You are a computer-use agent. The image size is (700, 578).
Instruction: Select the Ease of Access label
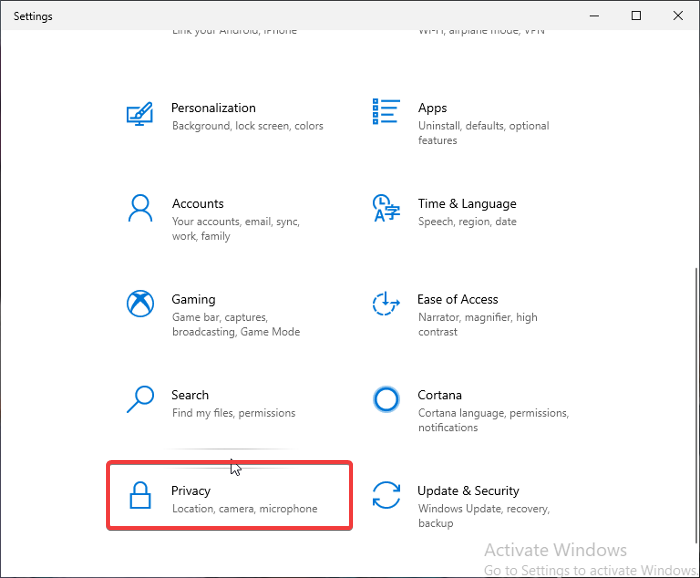457,299
